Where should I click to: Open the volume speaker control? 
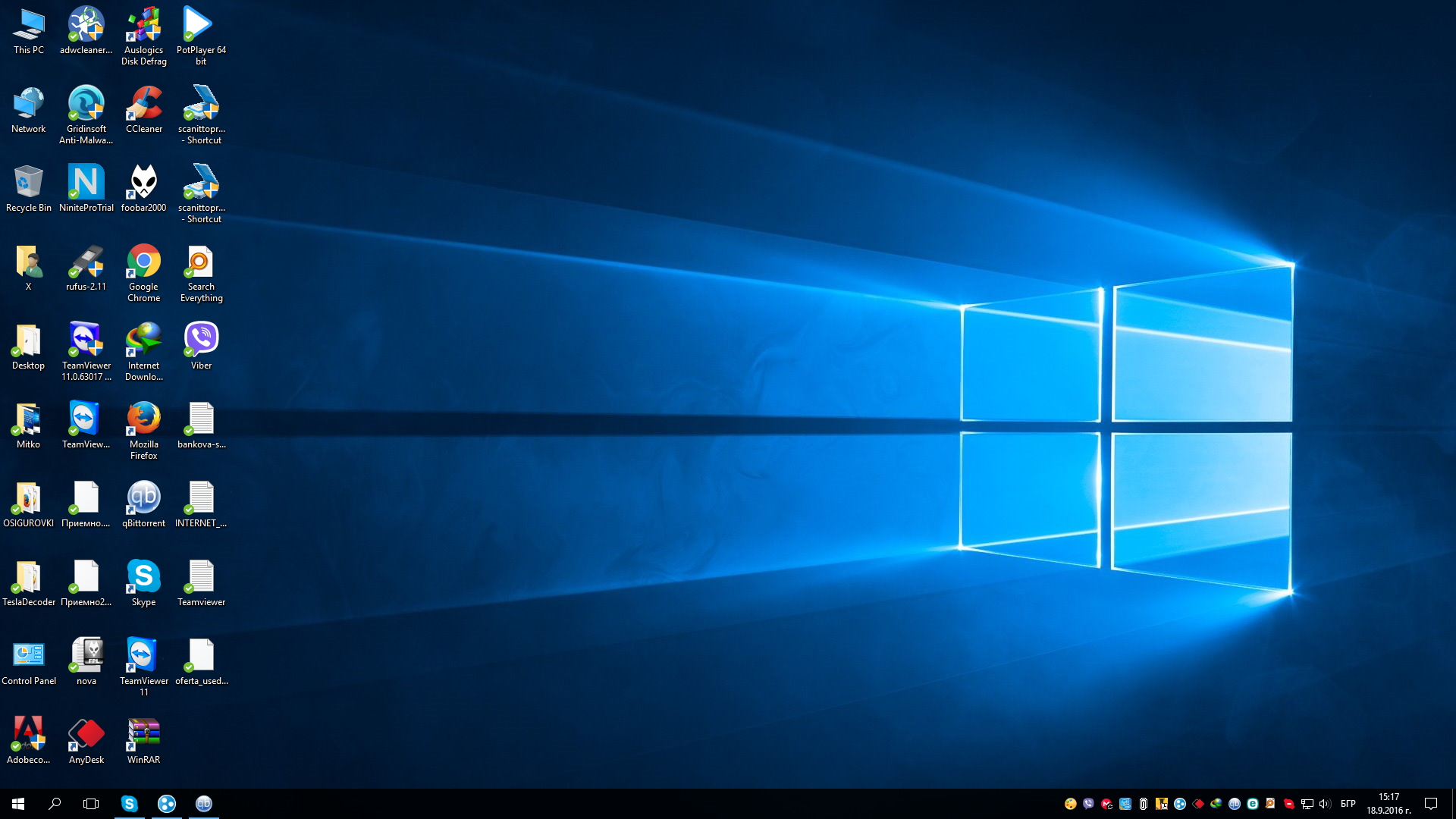(x=1326, y=804)
